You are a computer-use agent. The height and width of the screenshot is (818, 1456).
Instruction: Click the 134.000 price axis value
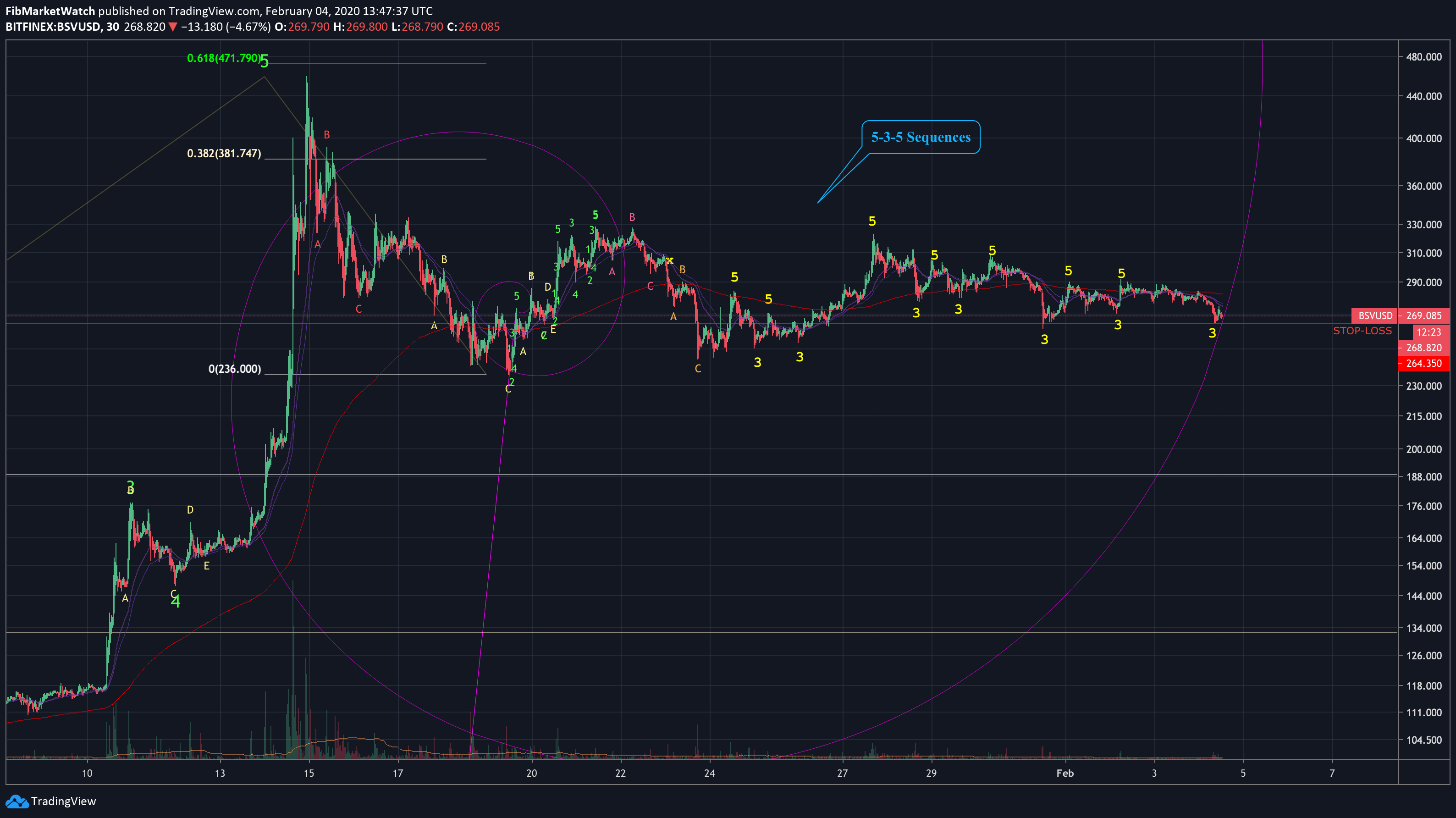click(x=1424, y=628)
